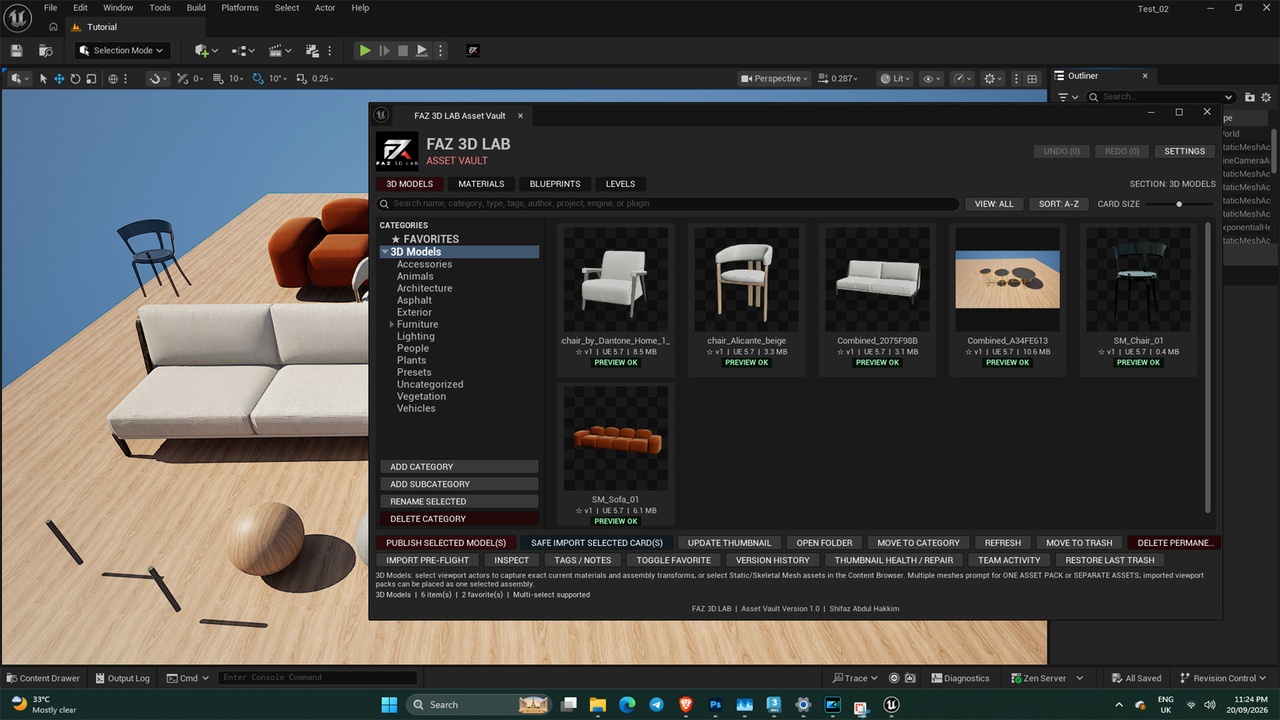
Task: Pick the arrow Select objects tool
Action: coord(43,78)
